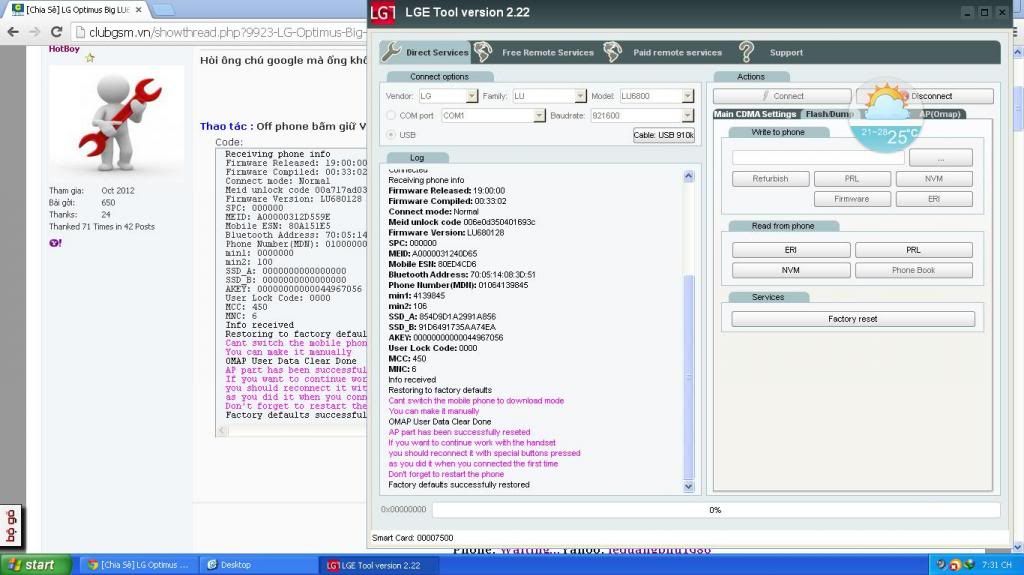Reload the clubgsm.vn page
1024x575 pixels.
tap(56, 32)
